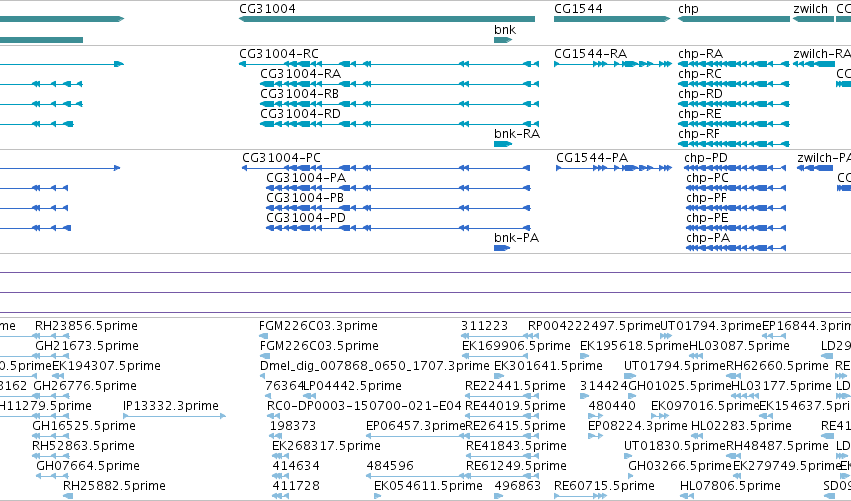The width and height of the screenshot is (851, 501).
Task: Click the HL02283.5prime EST label
Action: 741,427
